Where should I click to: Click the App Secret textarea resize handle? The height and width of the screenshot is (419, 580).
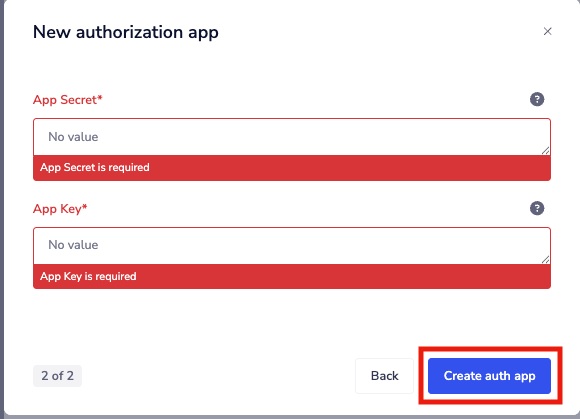pos(545,150)
